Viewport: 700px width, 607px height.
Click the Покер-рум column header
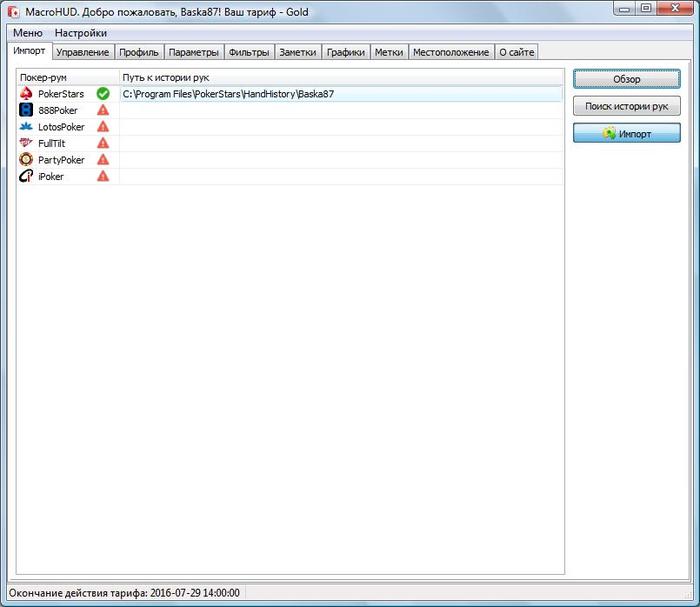[68, 77]
